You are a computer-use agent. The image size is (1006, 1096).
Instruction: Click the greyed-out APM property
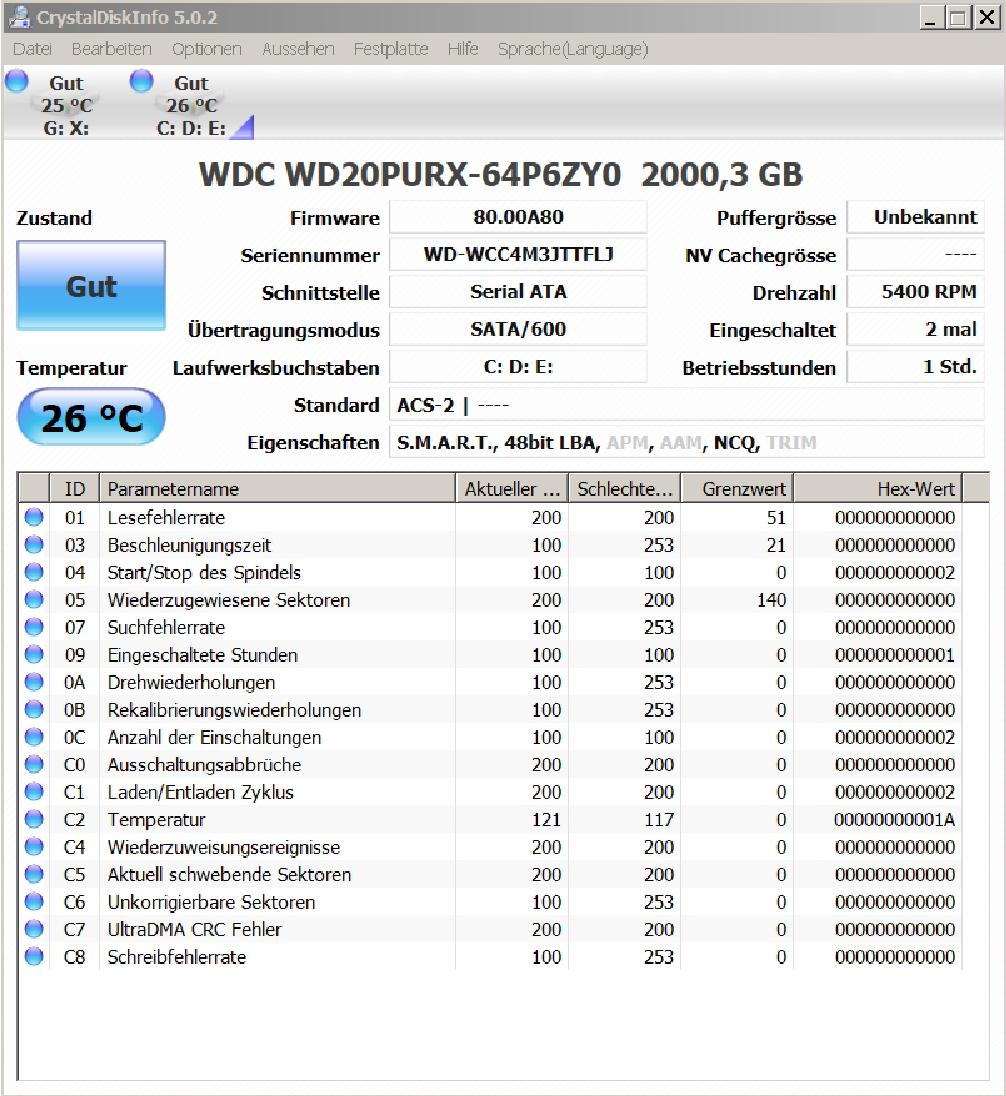tap(627, 442)
